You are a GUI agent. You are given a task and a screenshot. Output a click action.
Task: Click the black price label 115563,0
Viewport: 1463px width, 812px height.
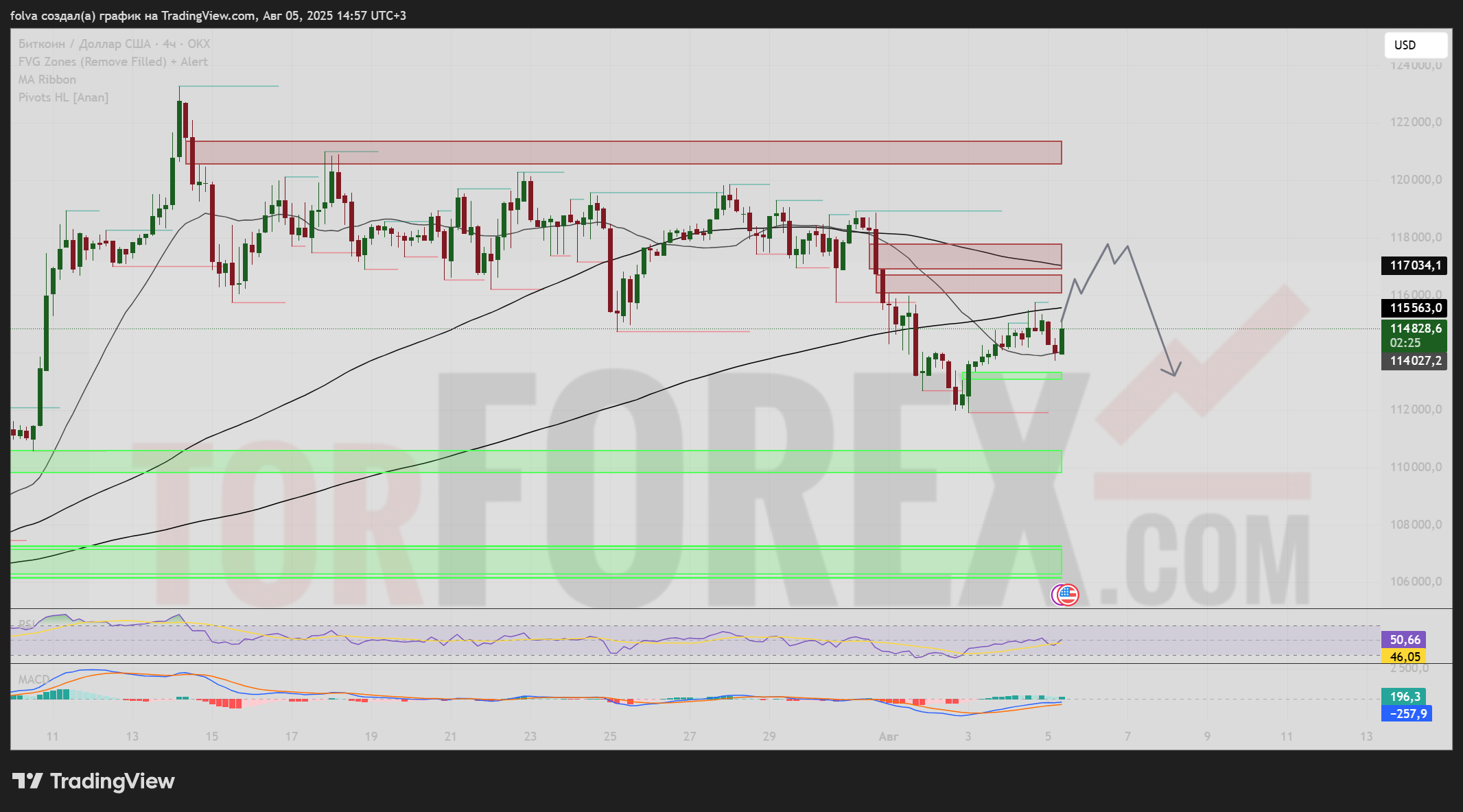(1414, 308)
